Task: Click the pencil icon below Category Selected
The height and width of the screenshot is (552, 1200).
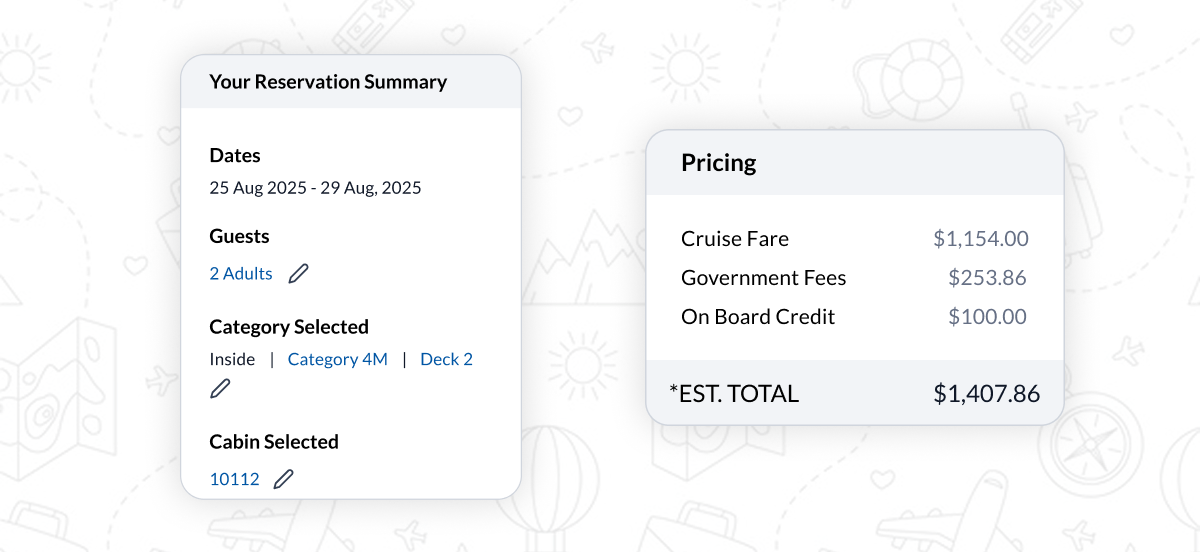Action: point(220,389)
